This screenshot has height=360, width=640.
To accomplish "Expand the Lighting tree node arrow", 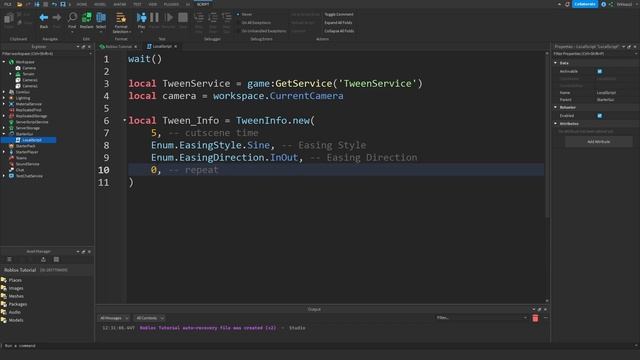I will pyautogui.click(x=4, y=98).
